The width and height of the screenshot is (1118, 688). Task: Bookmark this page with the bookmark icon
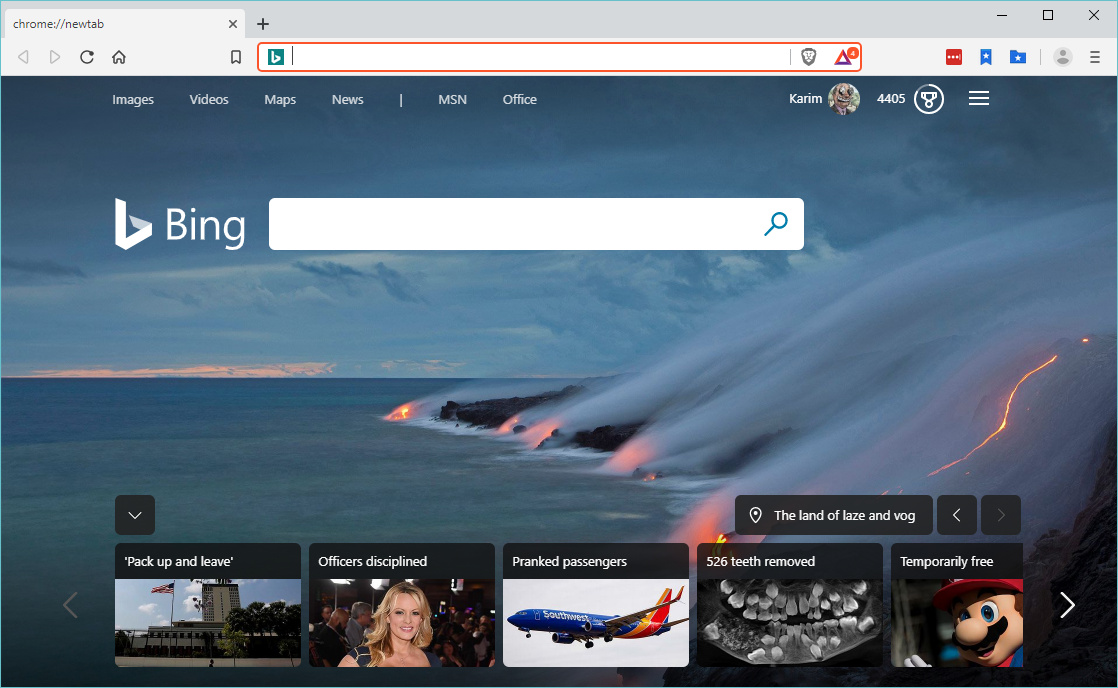236,57
